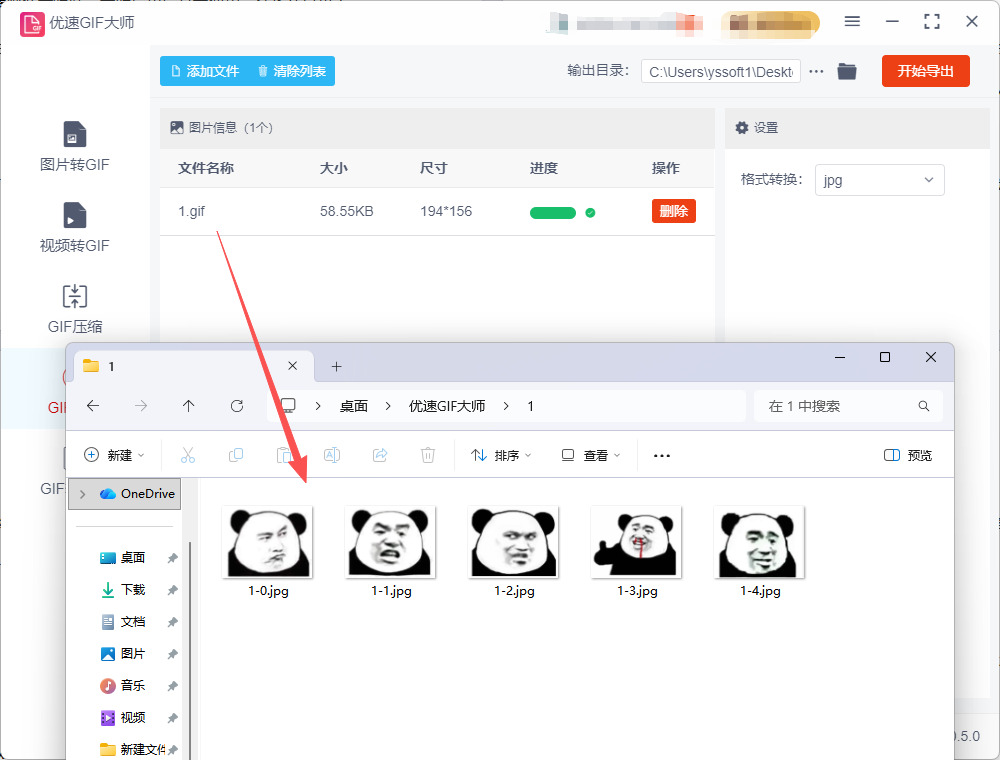1000x760 pixels.
Task: Go up one folder level in Explorer
Action: pyautogui.click(x=189, y=406)
